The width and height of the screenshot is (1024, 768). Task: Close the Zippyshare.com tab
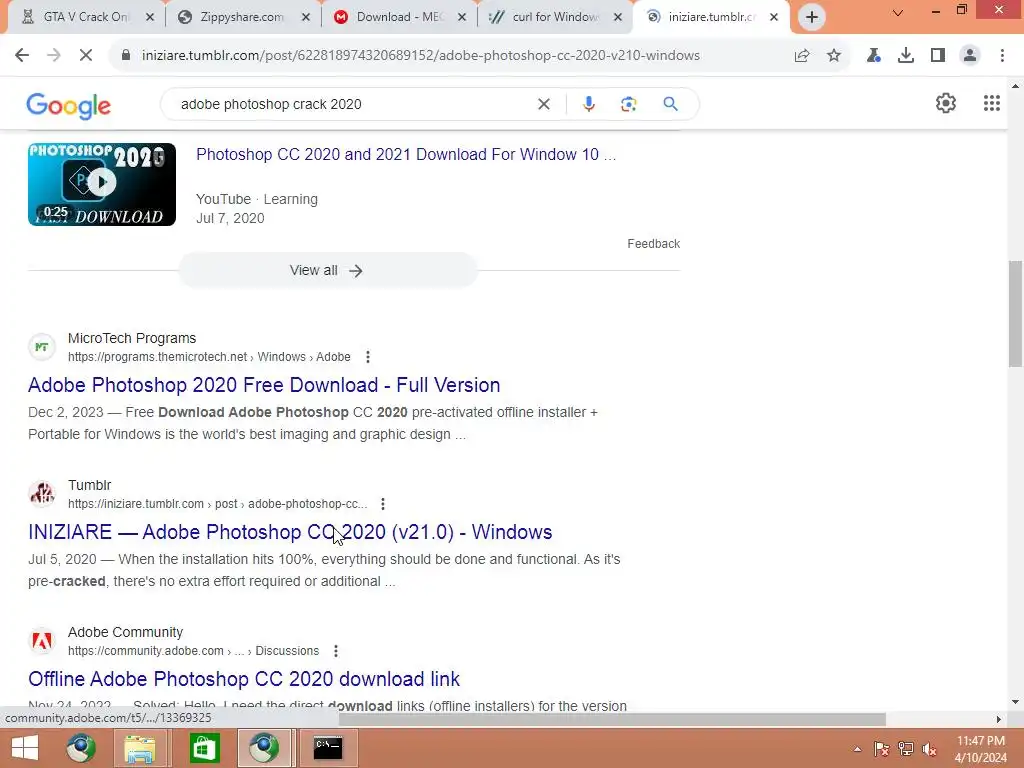(306, 17)
